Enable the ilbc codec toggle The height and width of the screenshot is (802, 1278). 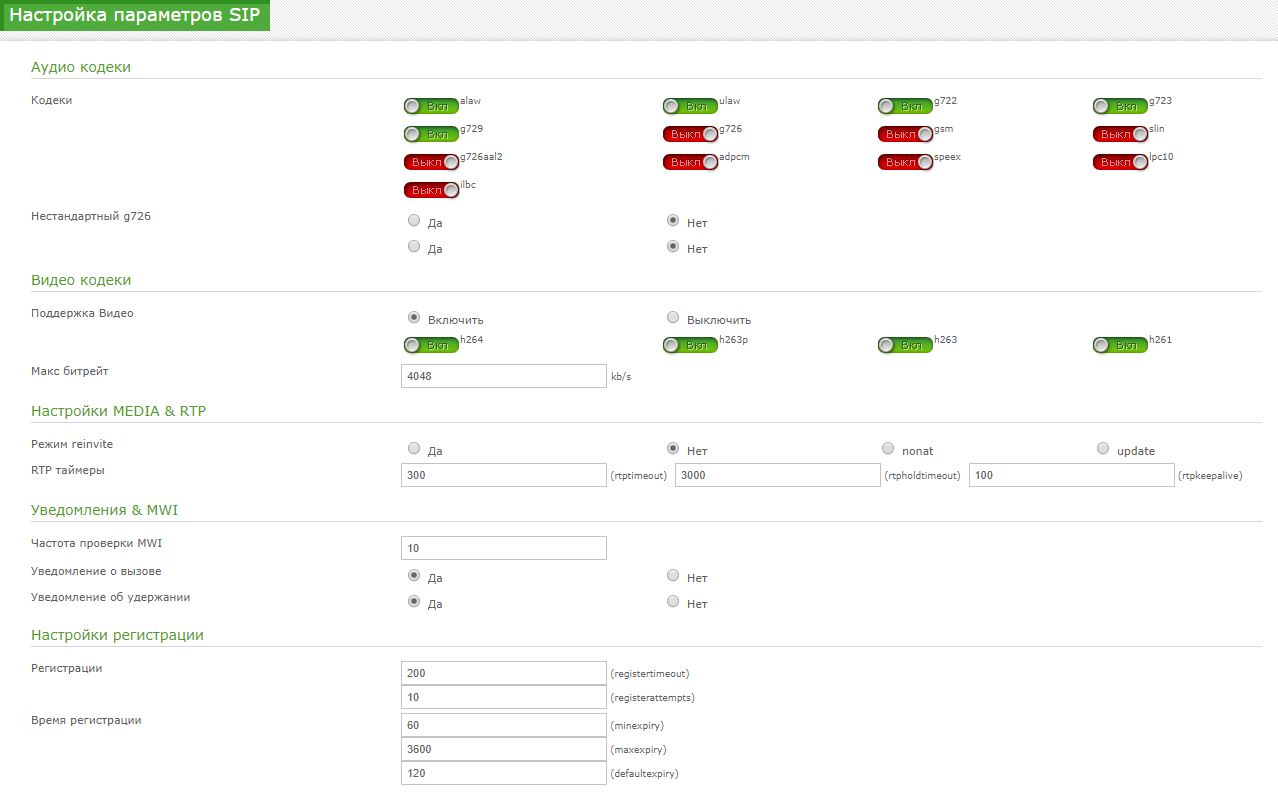[x=431, y=190]
